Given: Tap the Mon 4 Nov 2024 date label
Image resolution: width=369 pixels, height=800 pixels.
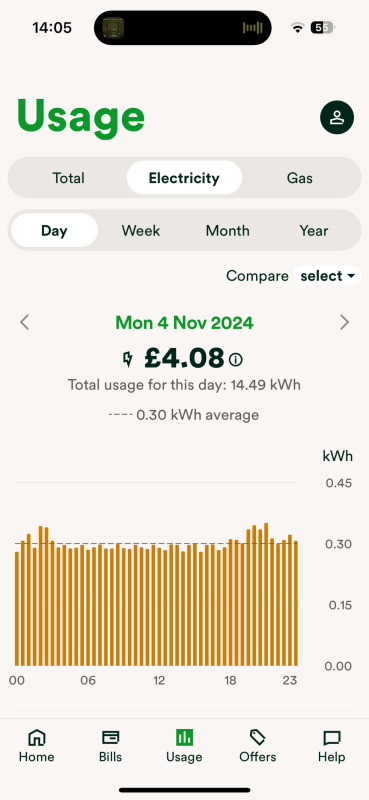Looking at the screenshot, I should [184, 323].
